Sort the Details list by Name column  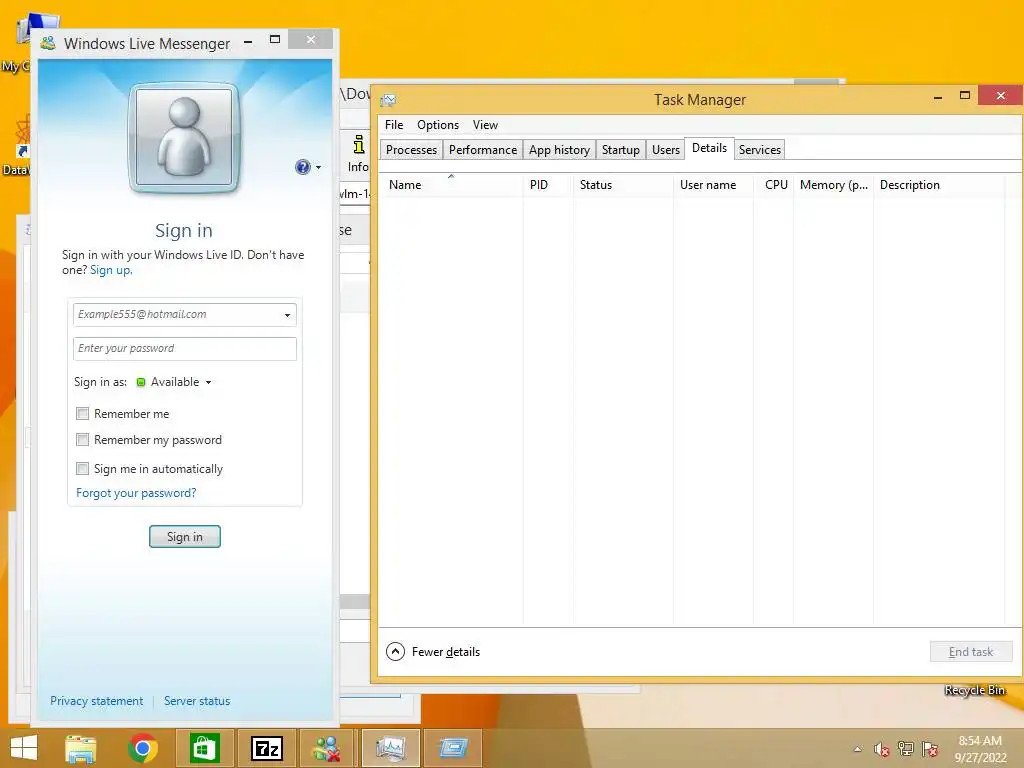[451, 185]
